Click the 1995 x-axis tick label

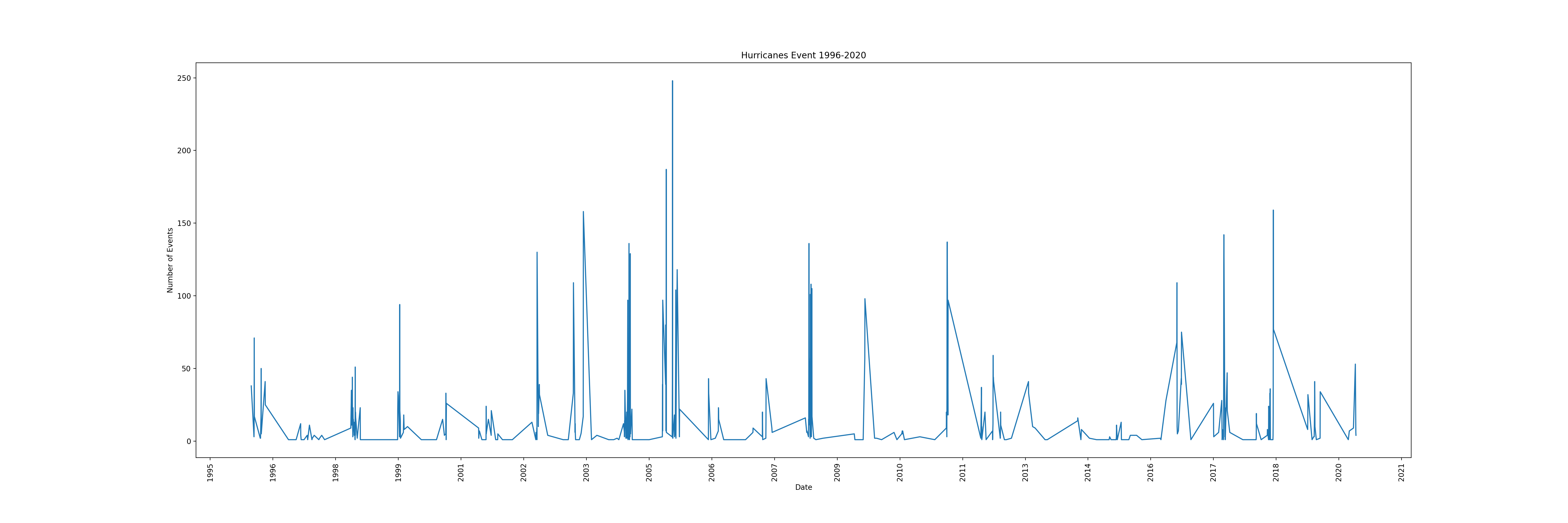click(x=211, y=473)
